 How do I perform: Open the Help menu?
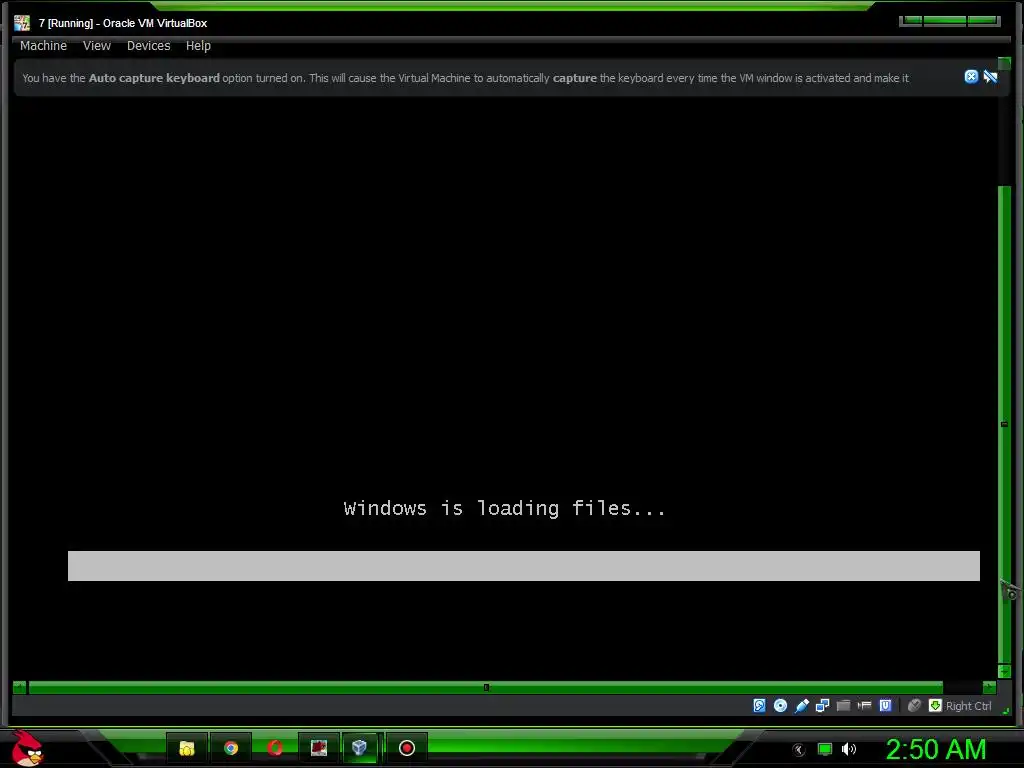[x=198, y=46]
